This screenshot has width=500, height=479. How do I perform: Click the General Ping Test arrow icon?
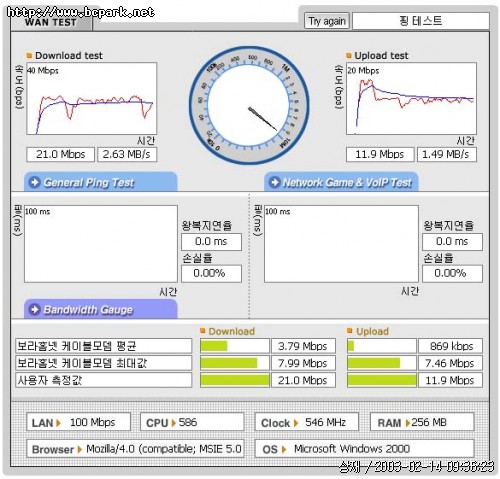[34, 182]
